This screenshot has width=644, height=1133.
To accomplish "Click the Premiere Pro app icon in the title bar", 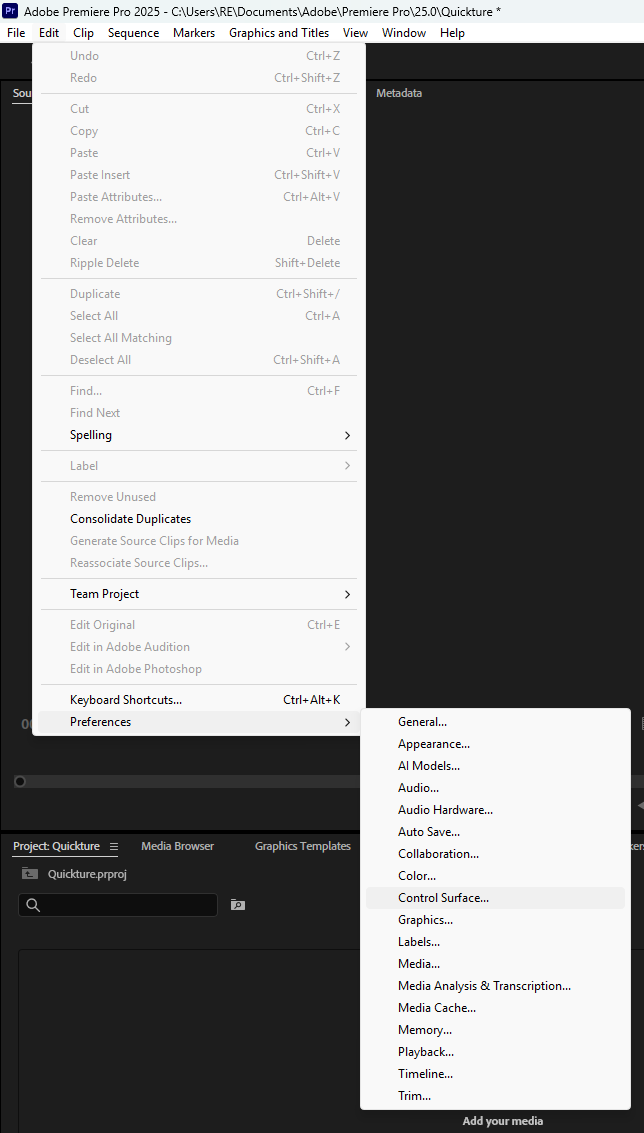I will (11, 11).
